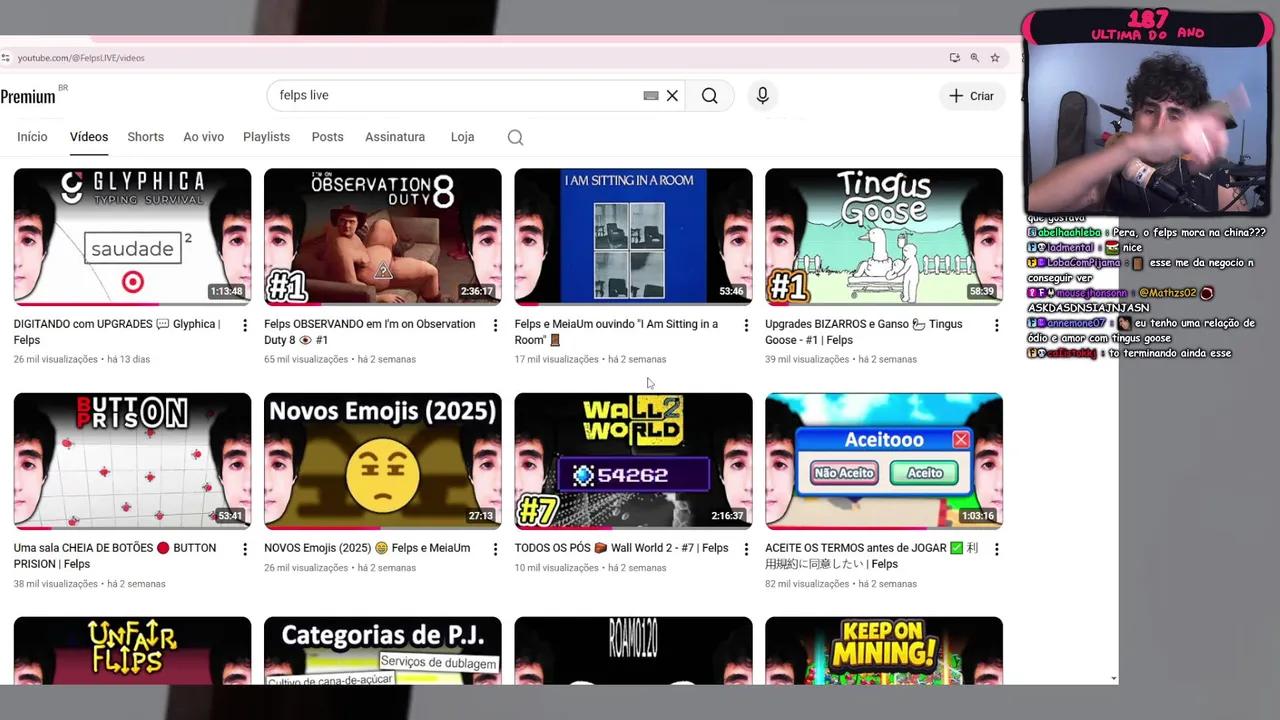The image size is (1280, 720).
Task: Open Categorias de P.J. thumbnail
Action: [383, 650]
